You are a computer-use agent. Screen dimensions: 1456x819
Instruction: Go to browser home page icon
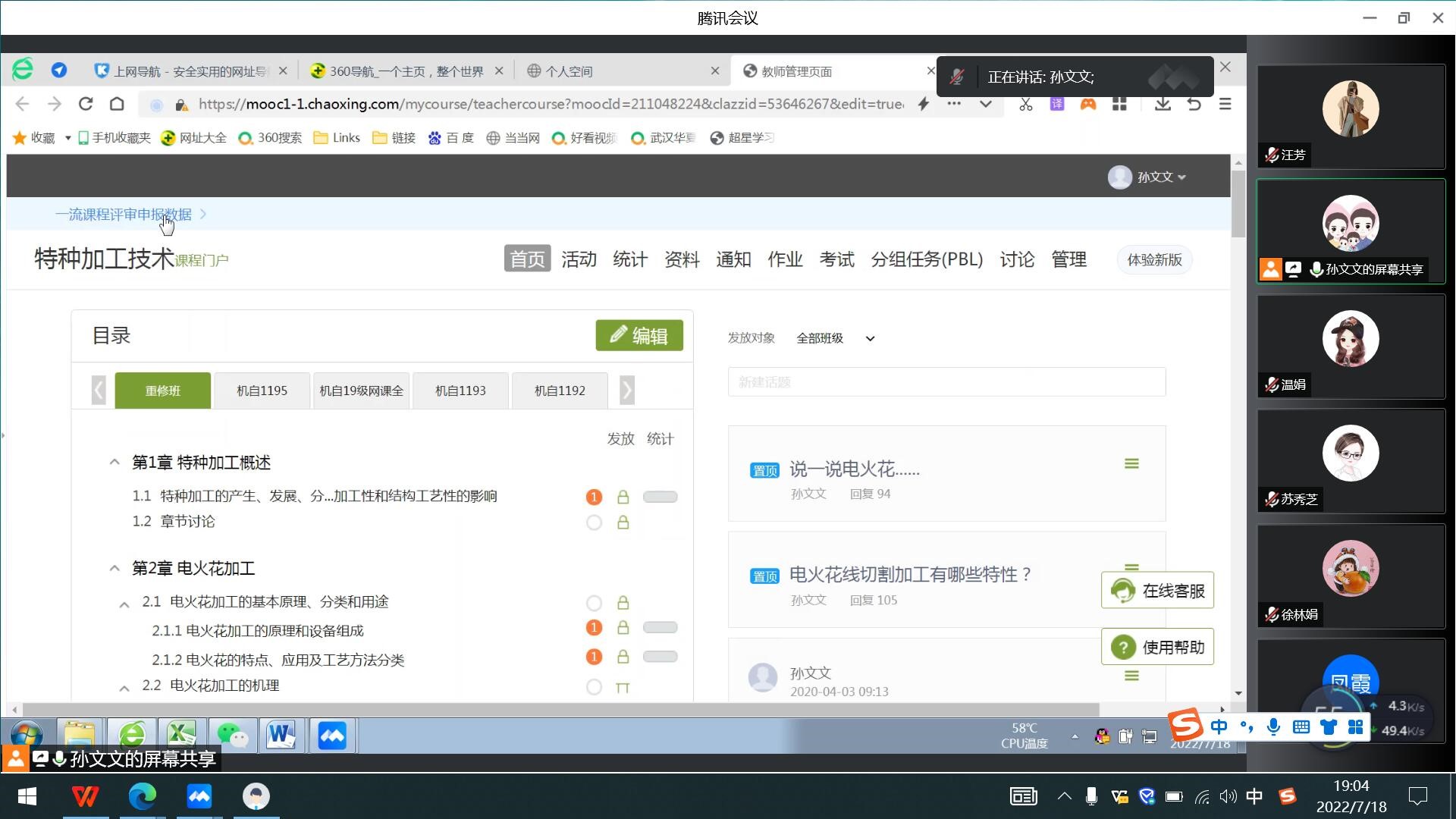coord(117,104)
